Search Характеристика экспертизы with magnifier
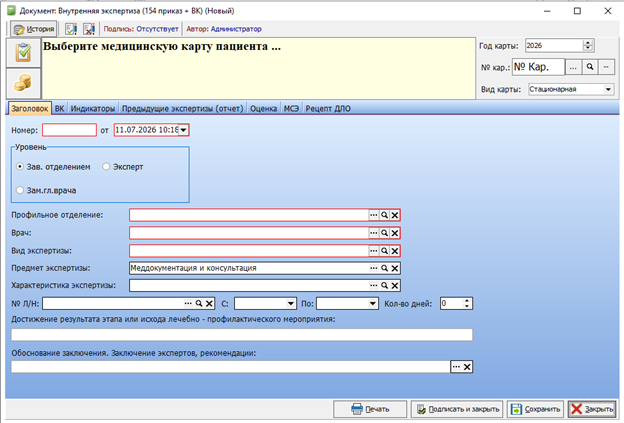 (x=384, y=285)
